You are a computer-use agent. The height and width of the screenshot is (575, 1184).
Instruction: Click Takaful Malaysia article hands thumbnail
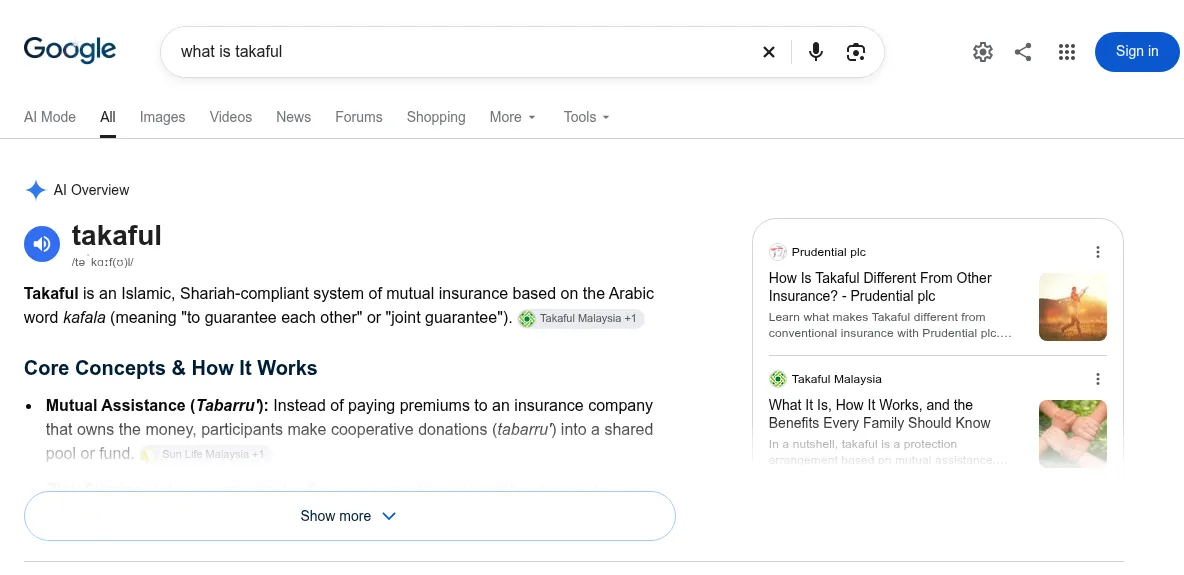(1073, 434)
